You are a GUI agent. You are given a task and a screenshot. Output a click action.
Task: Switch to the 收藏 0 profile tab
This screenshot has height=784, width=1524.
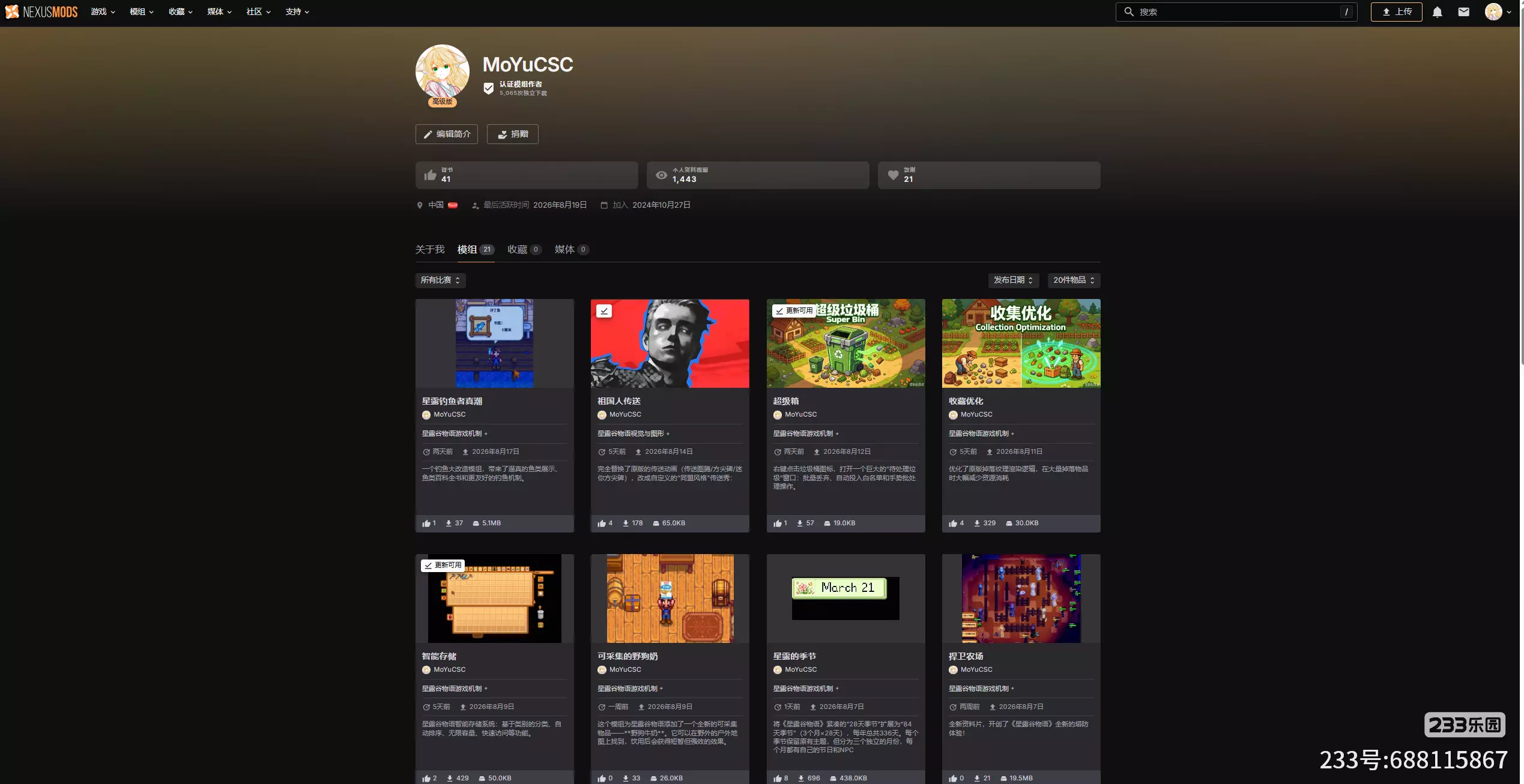[524, 250]
